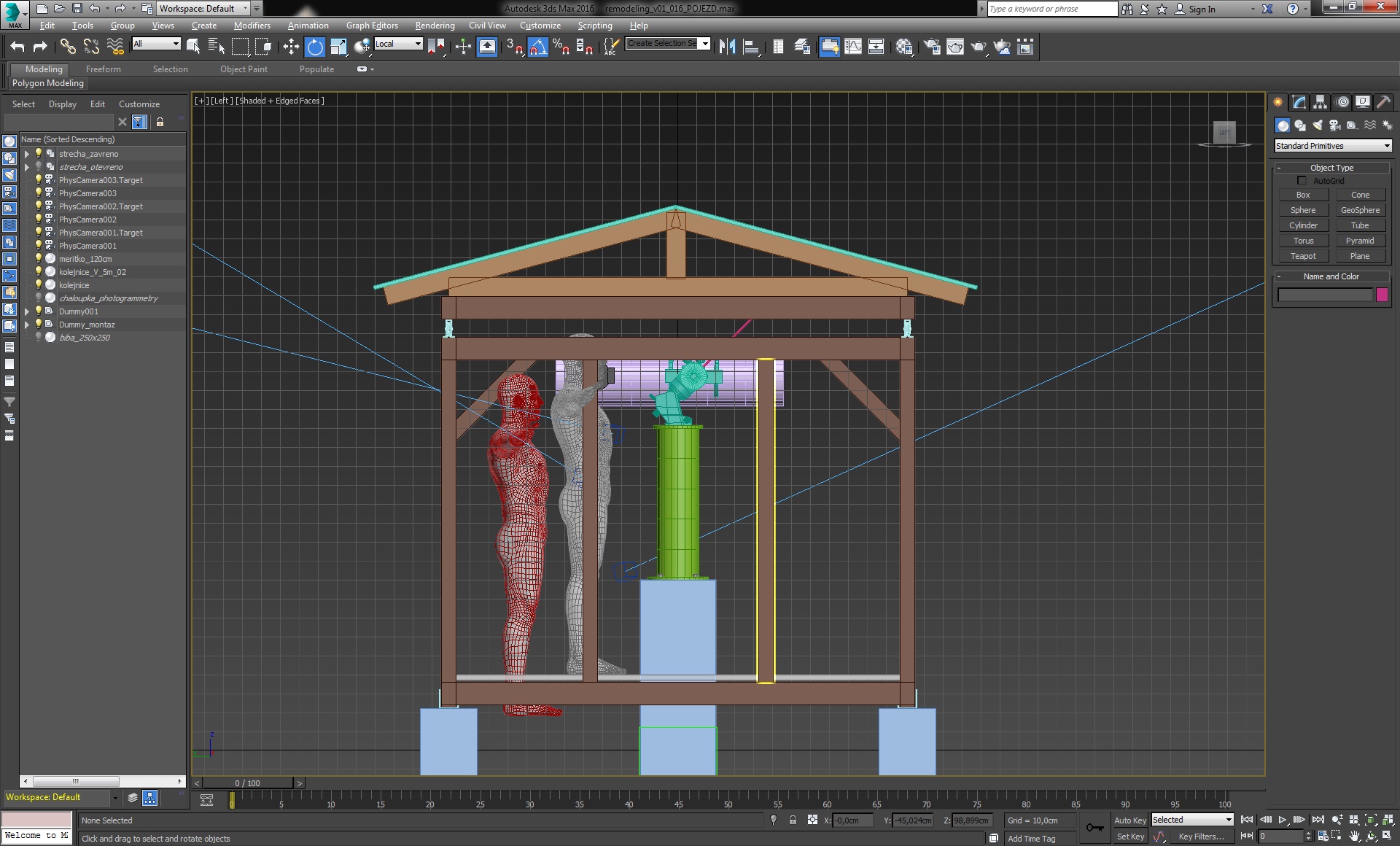This screenshot has width=1400, height=846.
Task: Select the Unlink Selection tool
Action: point(91,47)
